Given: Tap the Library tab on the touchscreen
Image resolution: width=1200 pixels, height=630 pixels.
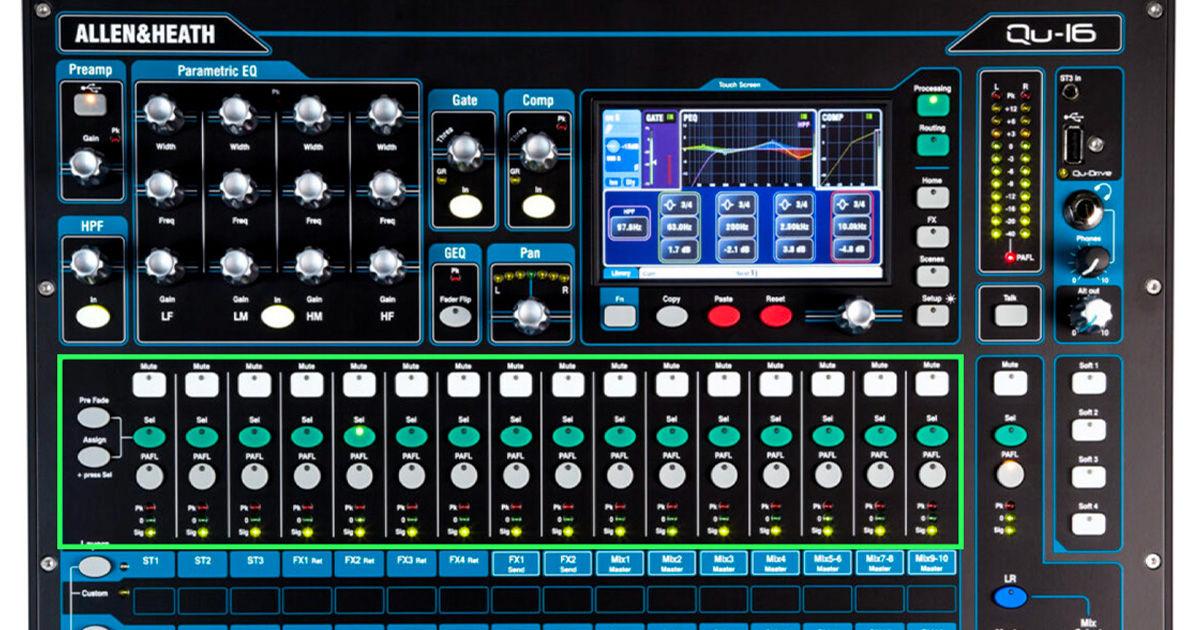Looking at the screenshot, I should click(x=620, y=273).
